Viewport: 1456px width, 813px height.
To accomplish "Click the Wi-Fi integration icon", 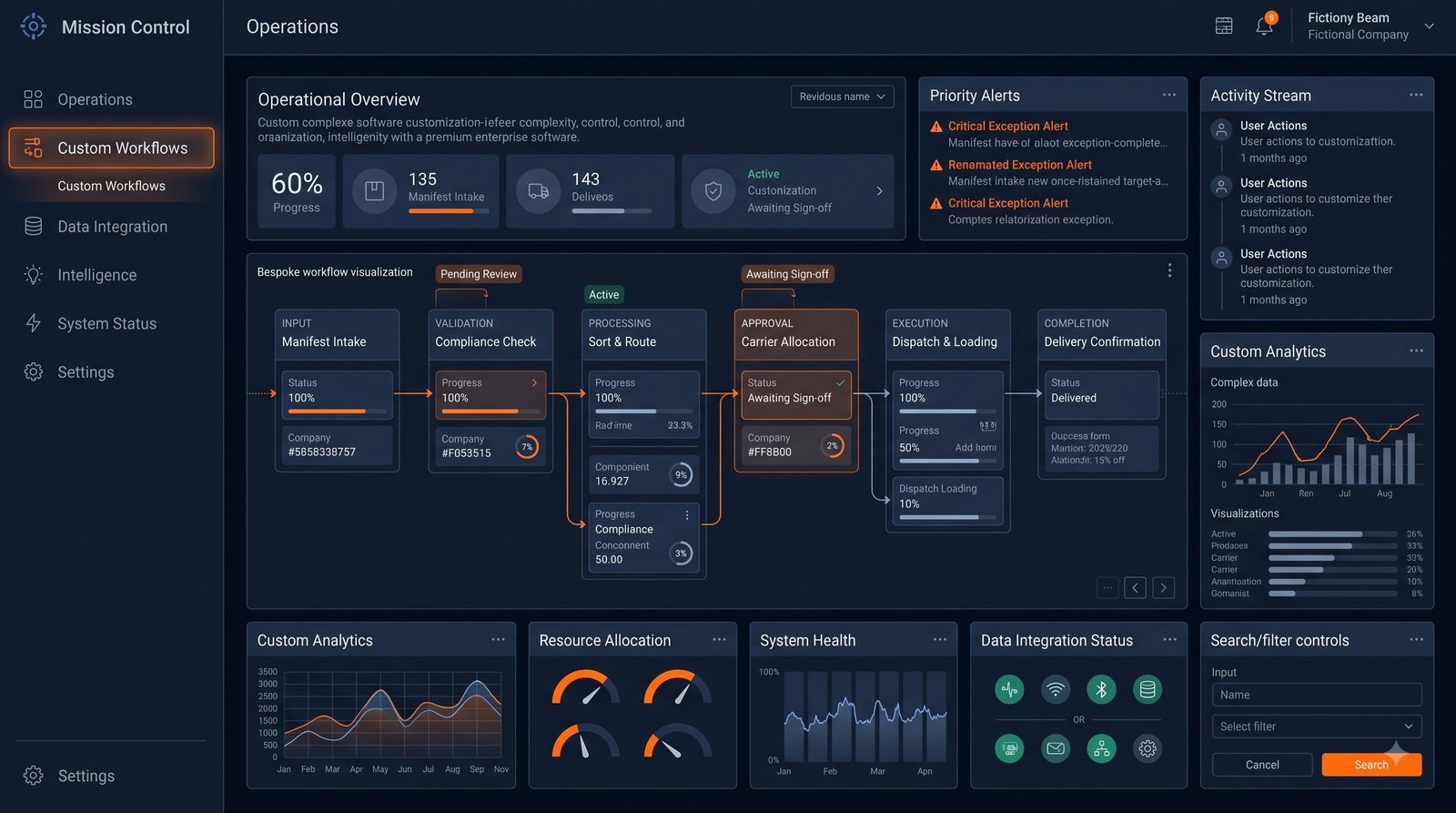I will click(1056, 689).
